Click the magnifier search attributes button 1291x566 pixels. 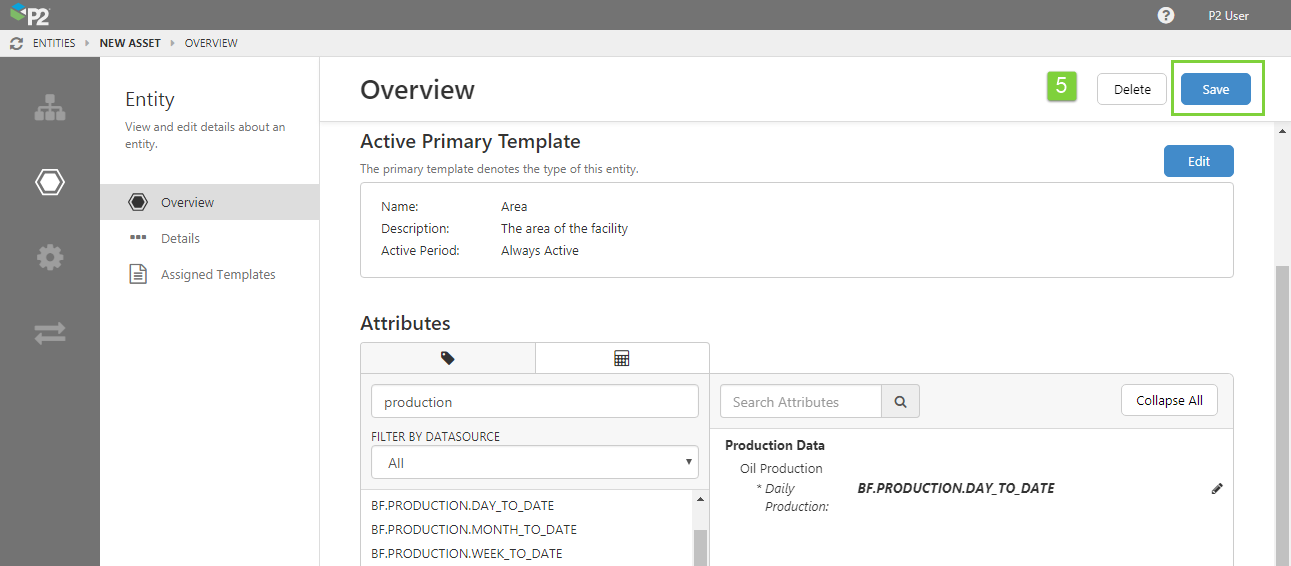point(900,402)
